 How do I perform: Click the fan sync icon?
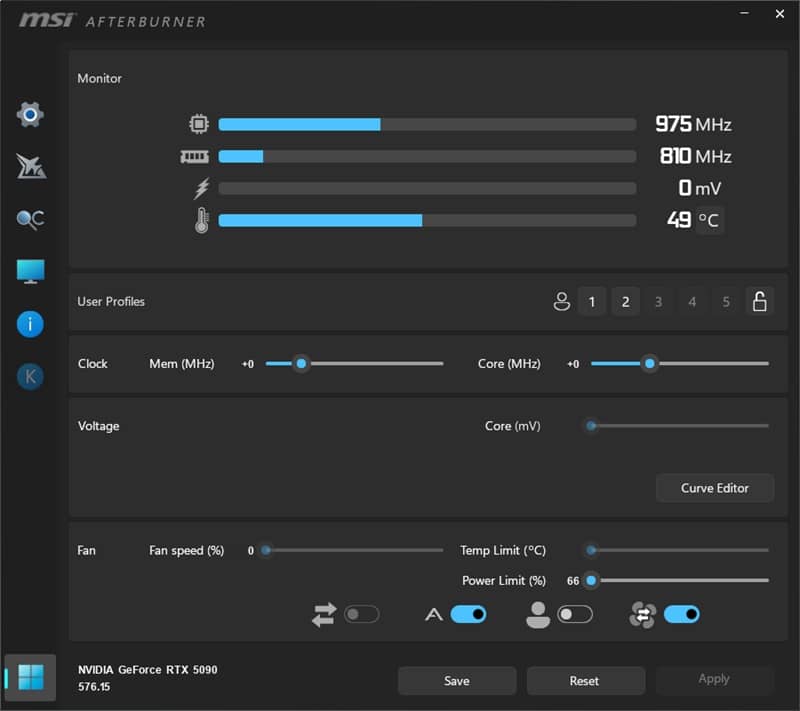[642, 615]
